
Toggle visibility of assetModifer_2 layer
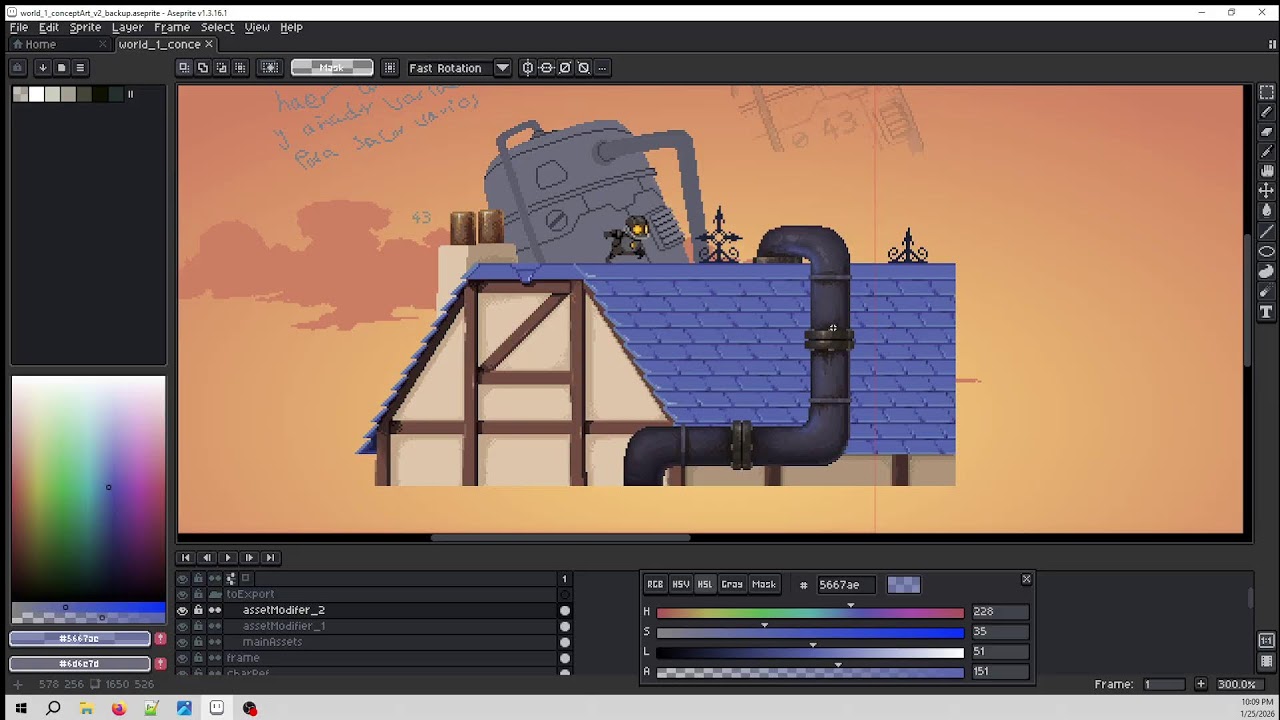182,610
